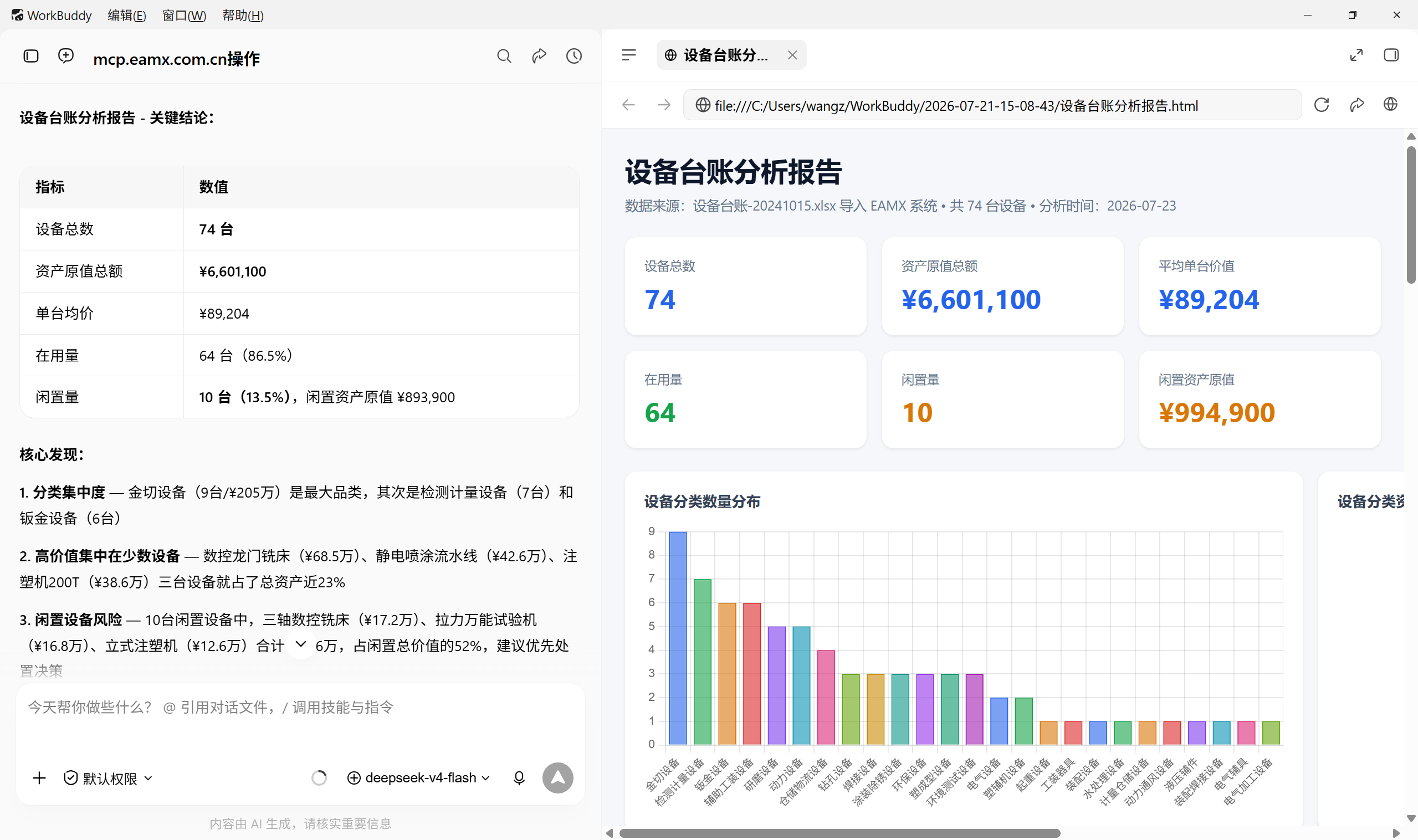
Task: Select the 平均单台价值 ¥89,204 card
Action: 1260,286
